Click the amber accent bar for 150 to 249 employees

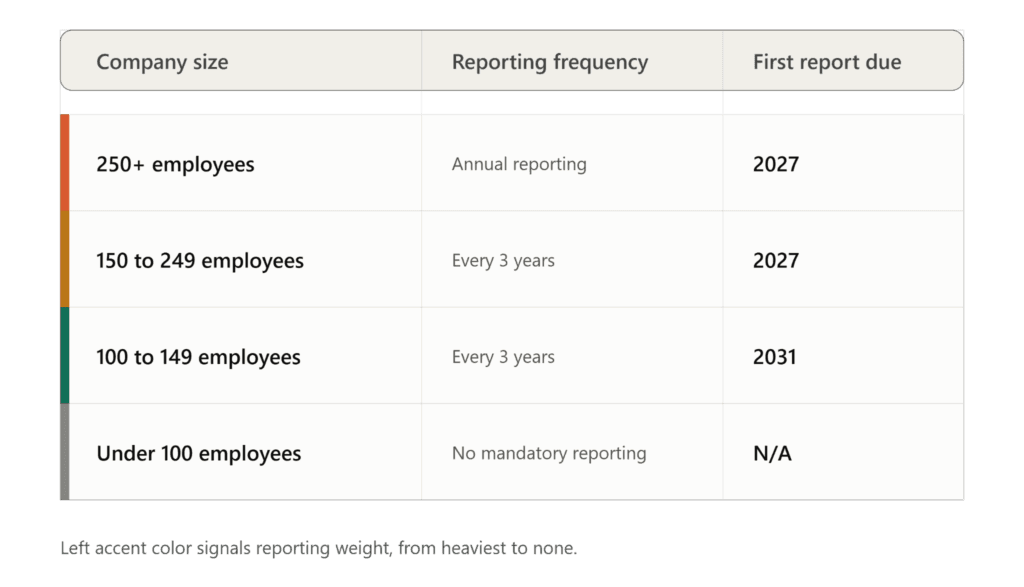65,259
